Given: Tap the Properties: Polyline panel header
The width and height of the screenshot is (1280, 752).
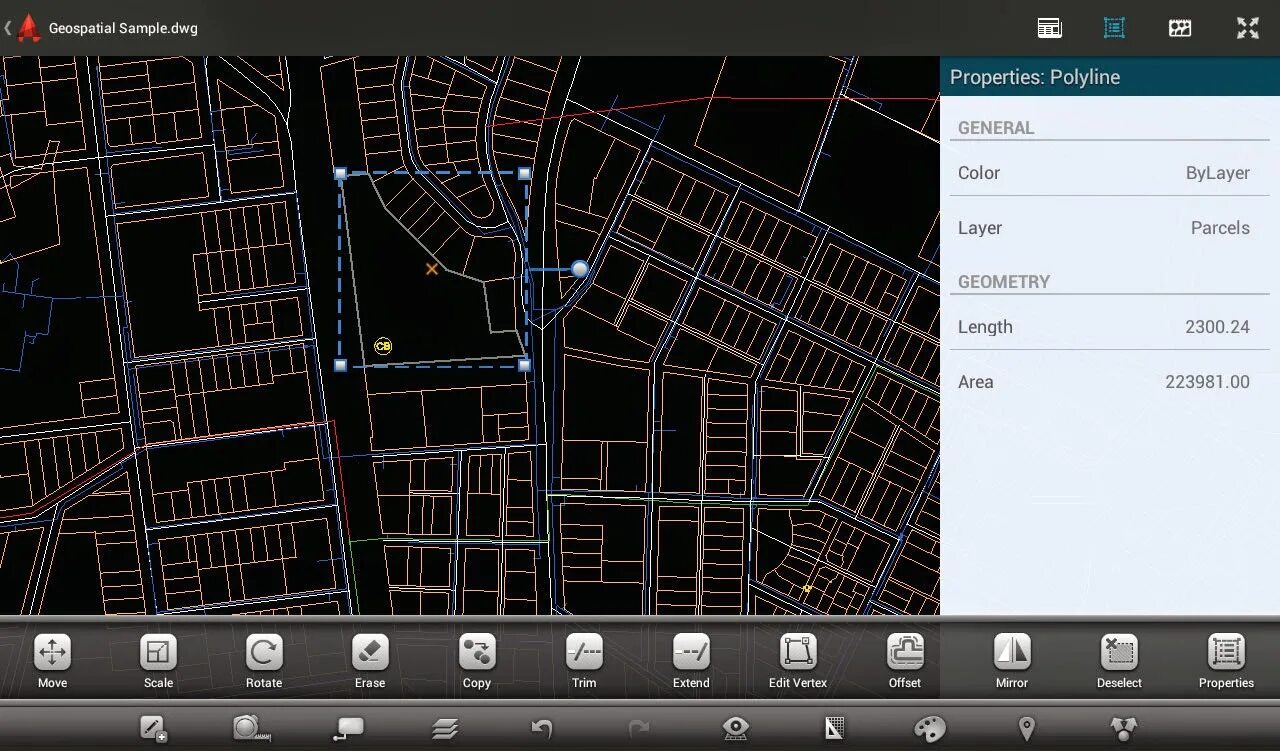Looking at the screenshot, I should pyautogui.click(x=1110, y=77).
